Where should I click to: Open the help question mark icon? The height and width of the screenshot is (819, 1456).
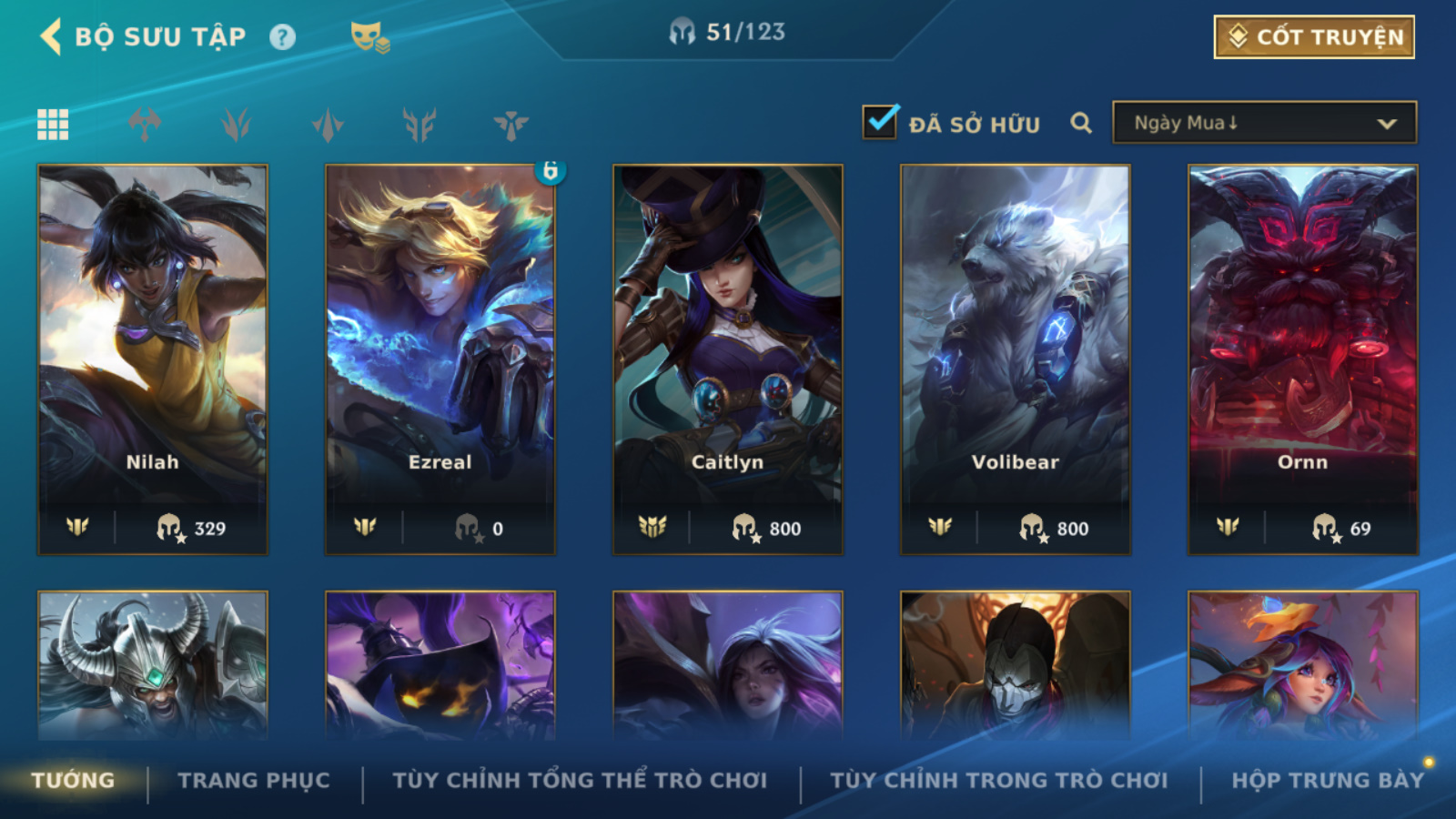[x=282, y=37]
